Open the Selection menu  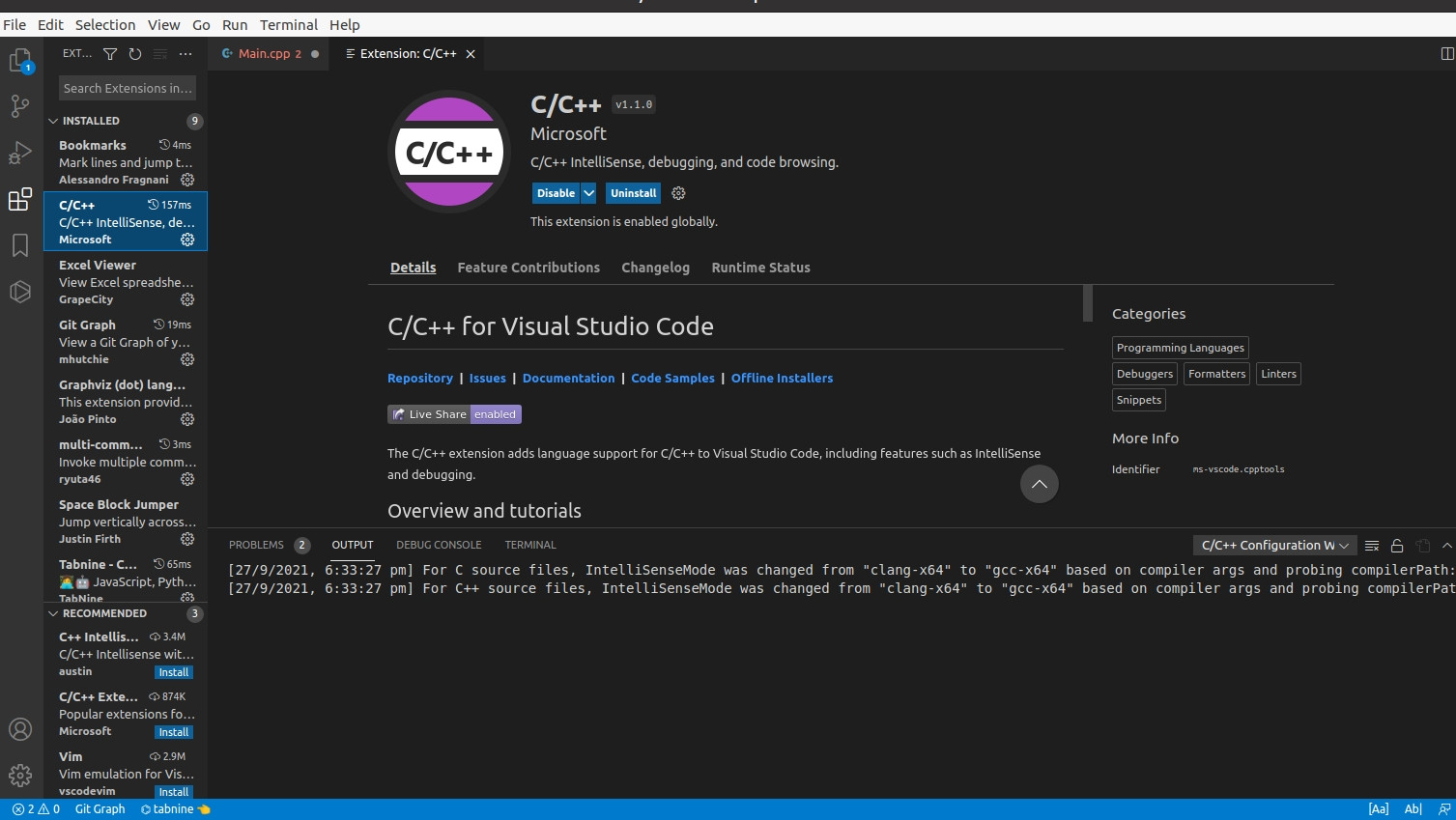pos(105,25)
